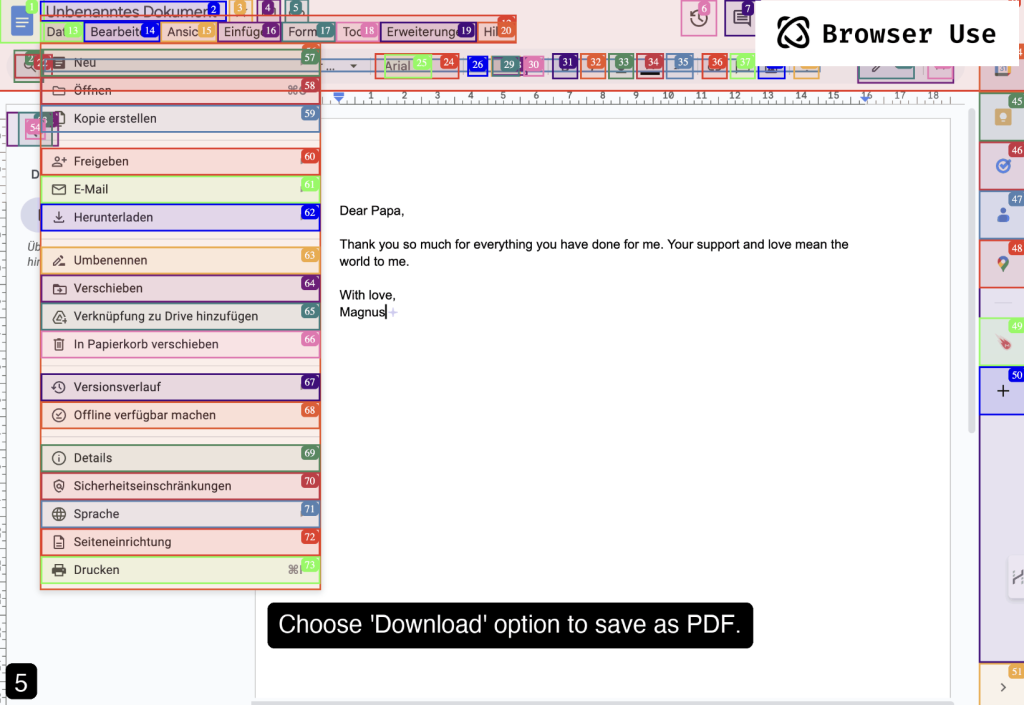The image size is (1024, 705).
Task: Toggle 'Offline verfügbar machen'
Action: 180,415
